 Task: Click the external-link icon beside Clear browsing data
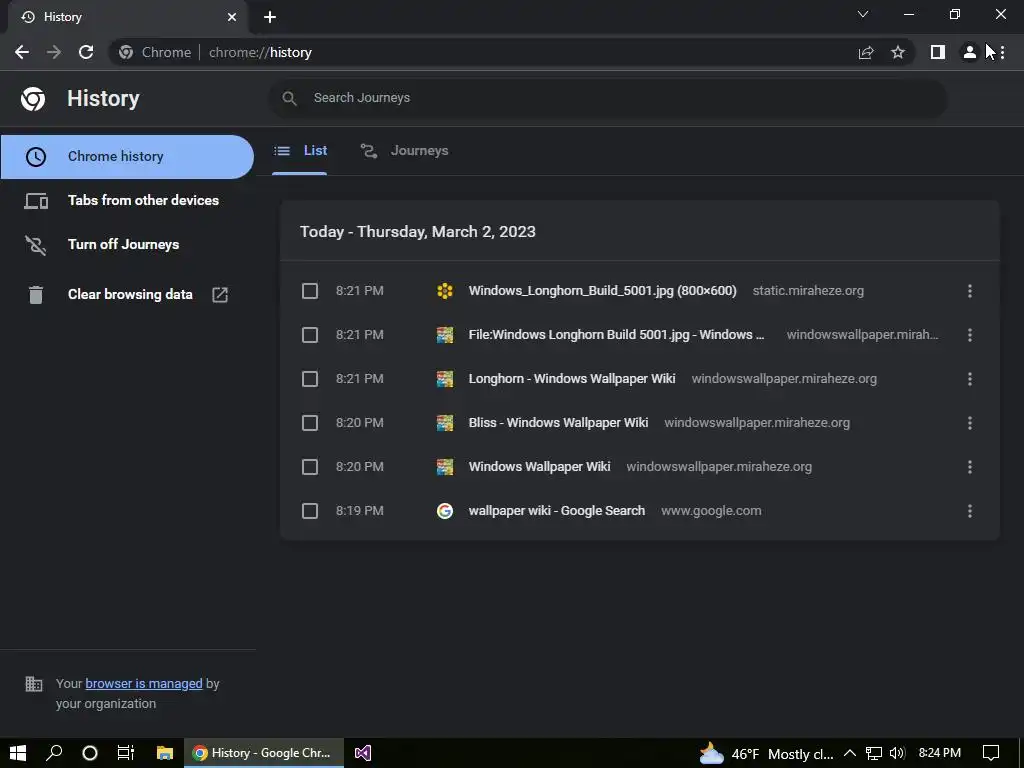pyautogui.click(x=220, y=295)
